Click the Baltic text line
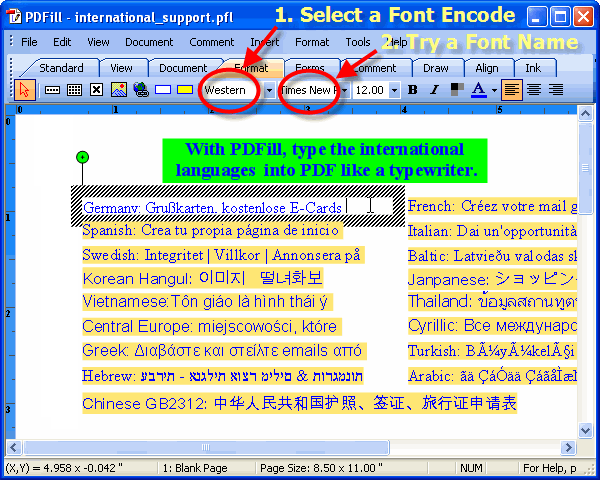Viewport: 600px width, 480px height. [x=492, y=256]
